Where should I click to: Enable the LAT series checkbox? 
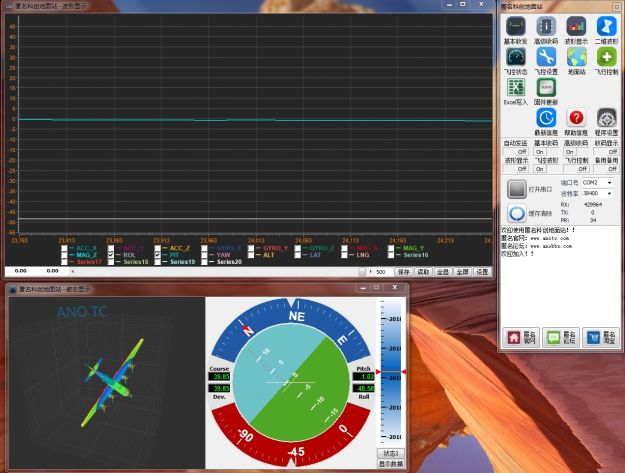point(297,255)
